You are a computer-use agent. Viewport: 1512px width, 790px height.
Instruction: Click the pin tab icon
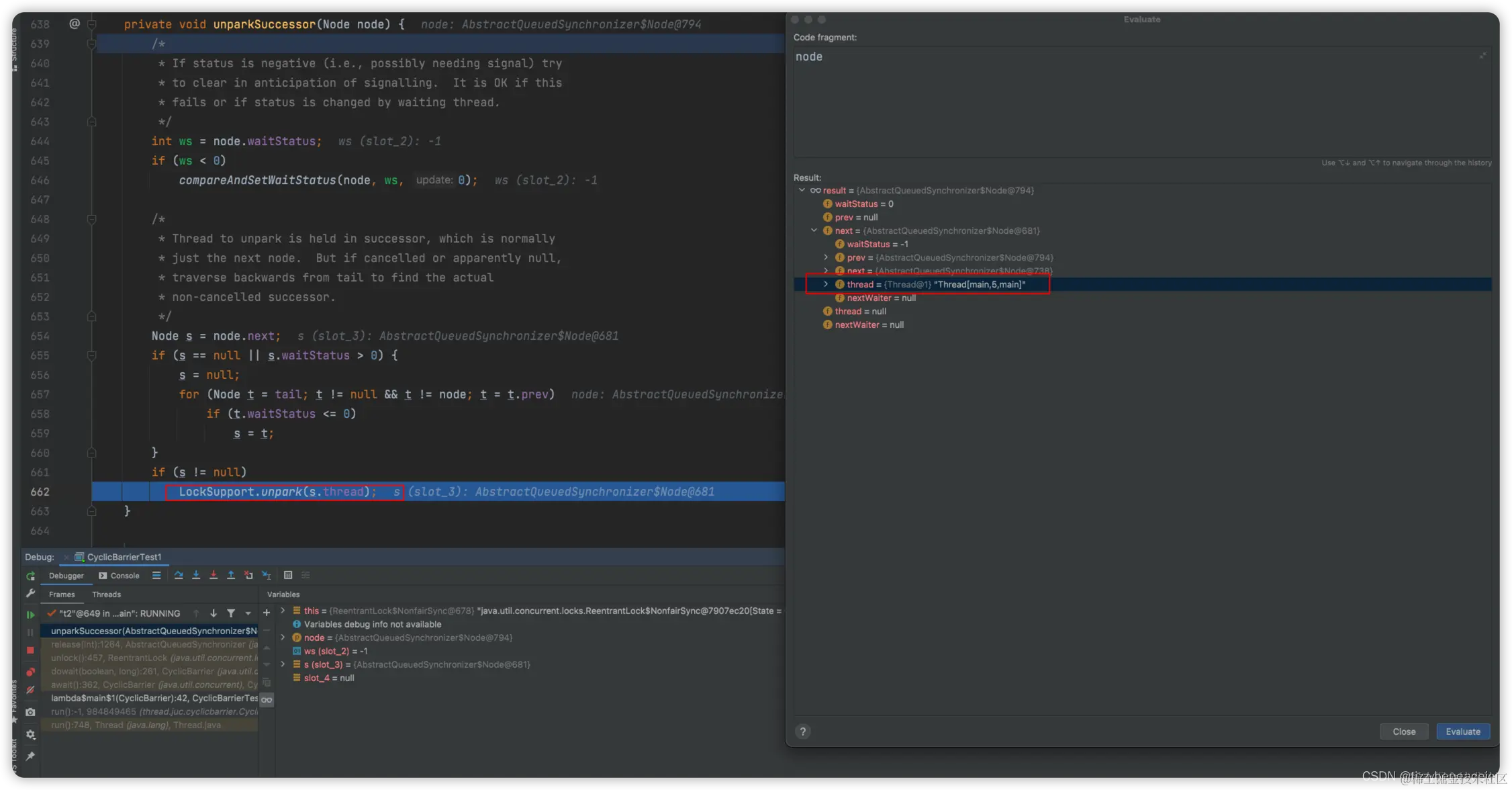tap(30, 756)
